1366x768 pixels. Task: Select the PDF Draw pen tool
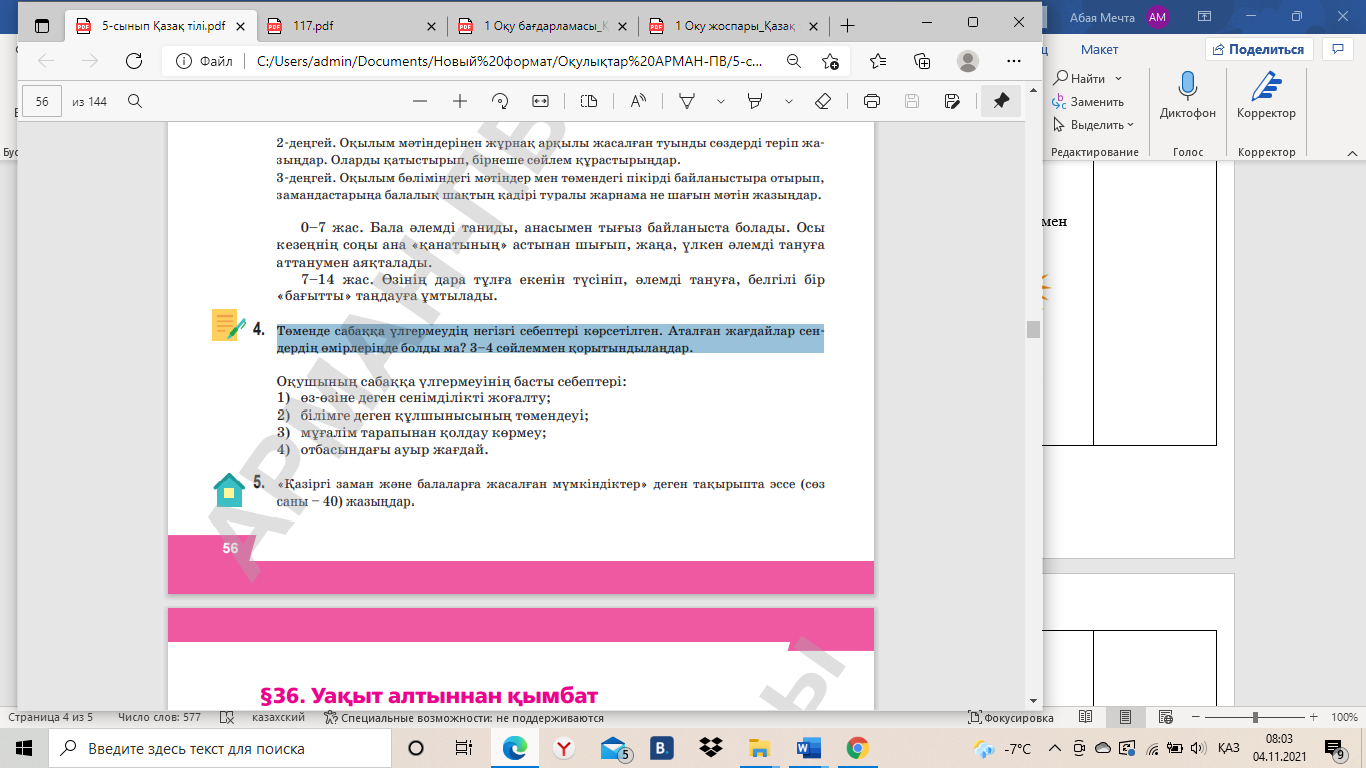[x=688, y=101]
